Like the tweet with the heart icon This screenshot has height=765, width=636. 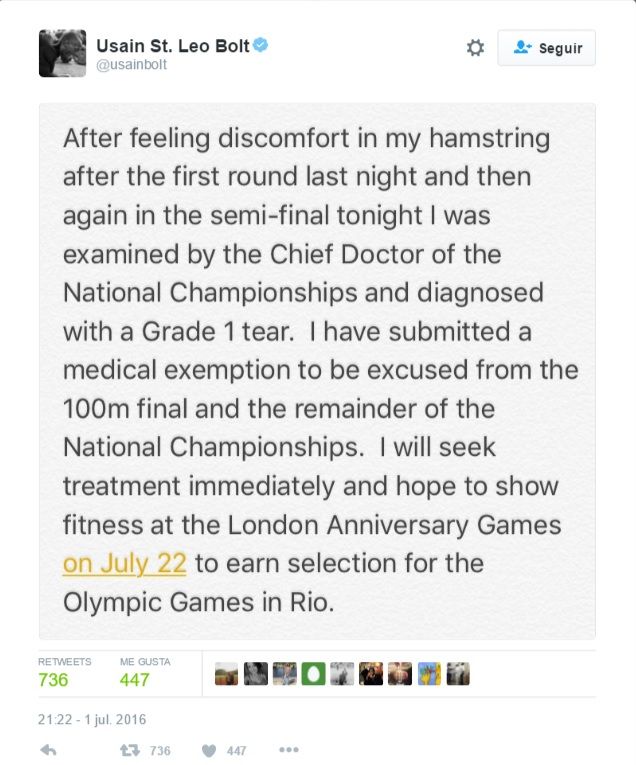click(209, 750)
